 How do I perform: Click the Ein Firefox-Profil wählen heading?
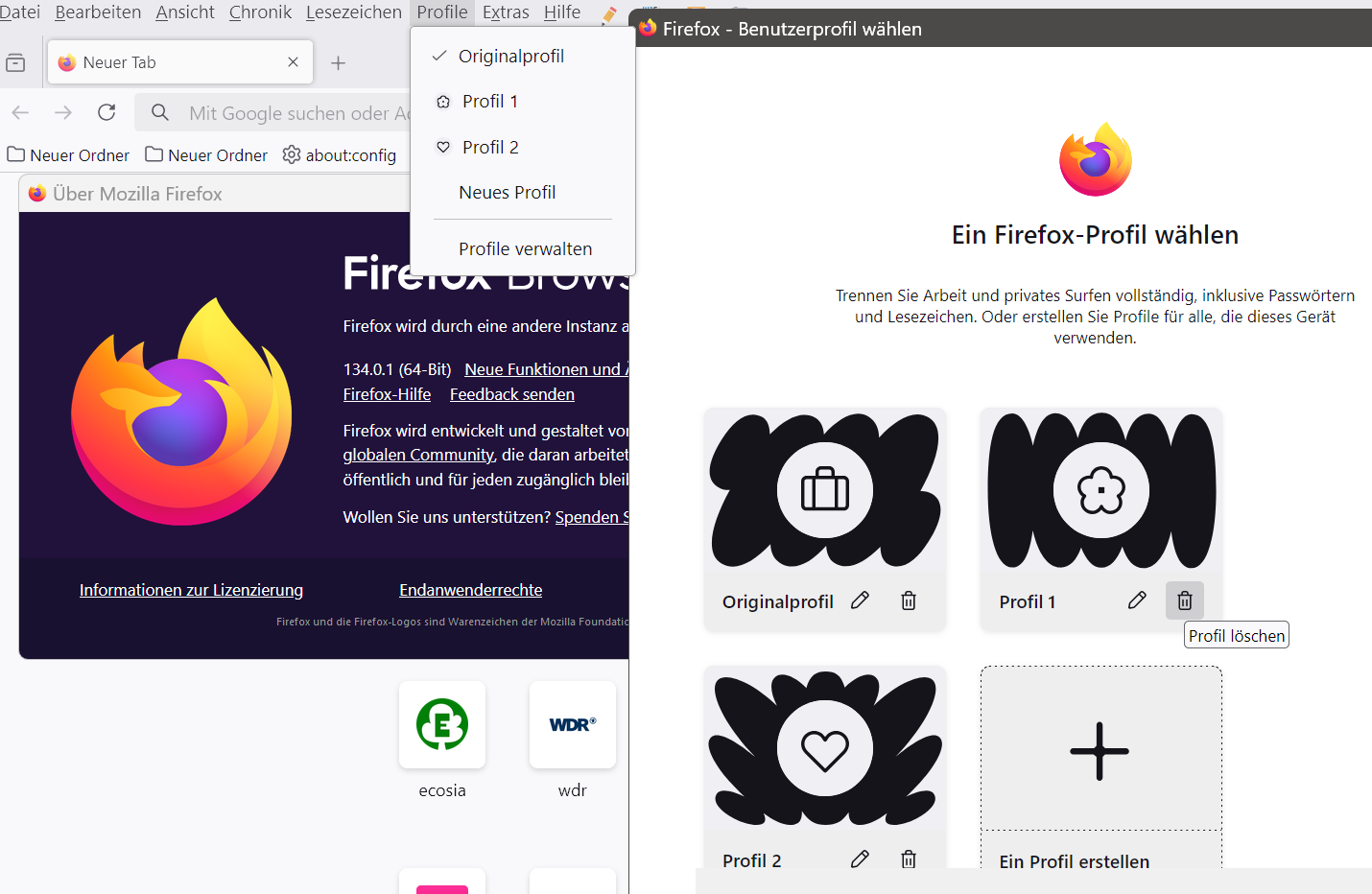point(1095,235)
